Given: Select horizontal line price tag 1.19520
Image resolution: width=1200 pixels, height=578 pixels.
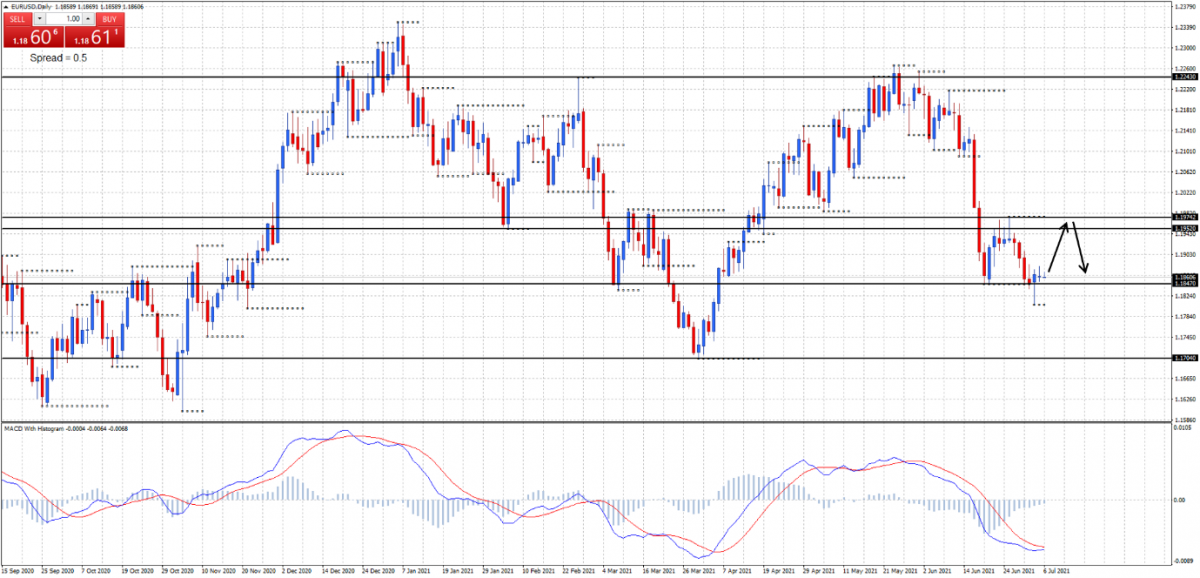Looking at the screenshot, I should (x=1183, y=229).
